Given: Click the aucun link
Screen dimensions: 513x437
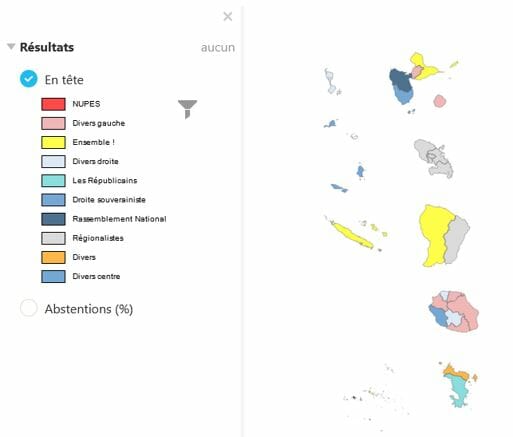Looking at the screenshot, I should (x=218, y=47).
